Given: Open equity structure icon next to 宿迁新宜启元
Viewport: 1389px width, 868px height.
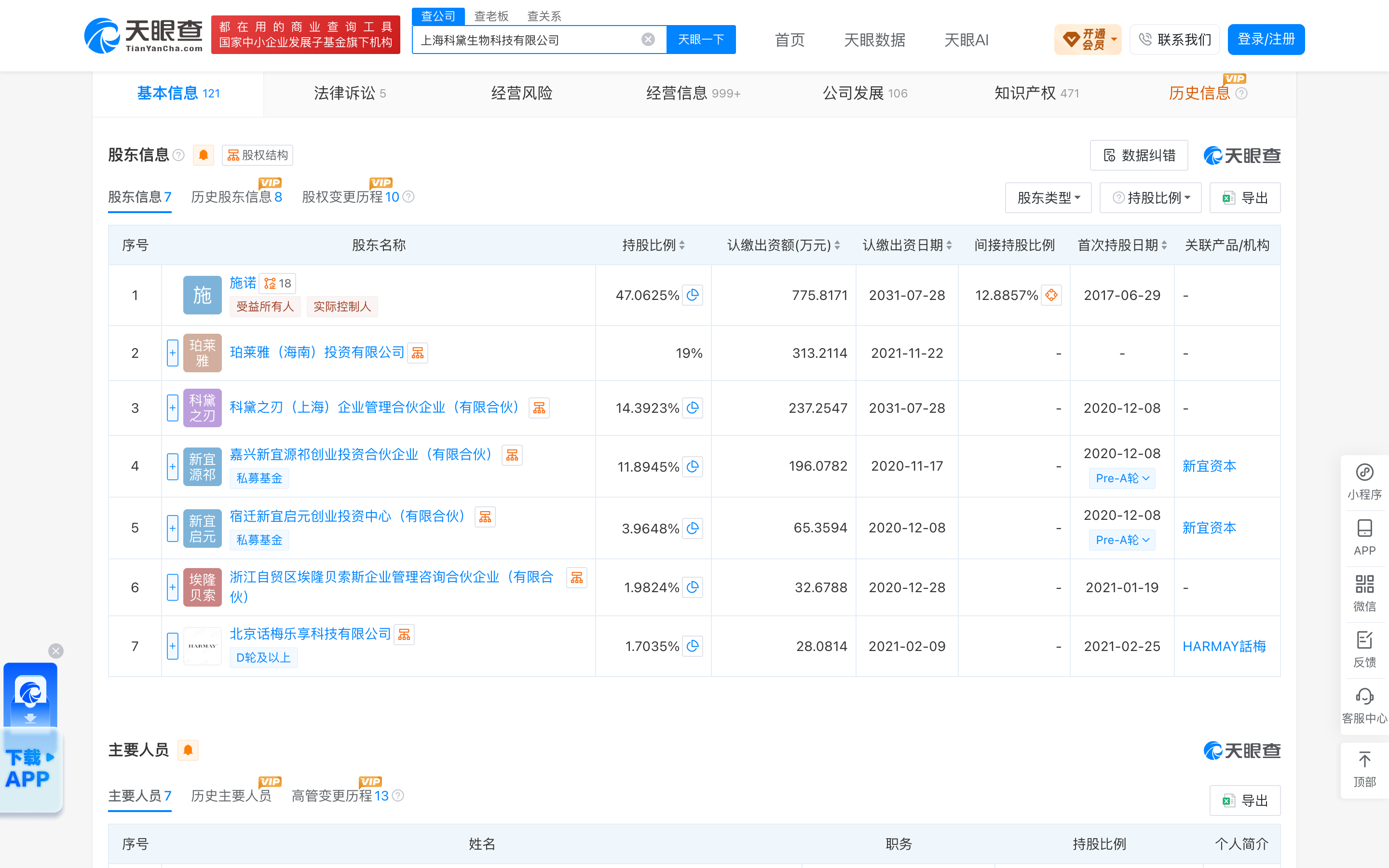Looking at the screenshot, I should point(485,517).
